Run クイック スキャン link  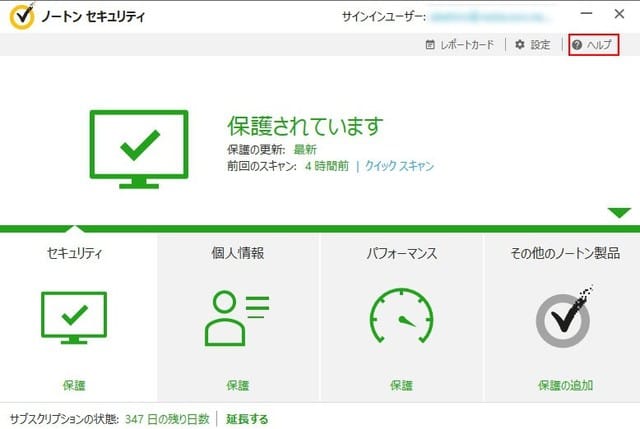click(x=399, y=166)
